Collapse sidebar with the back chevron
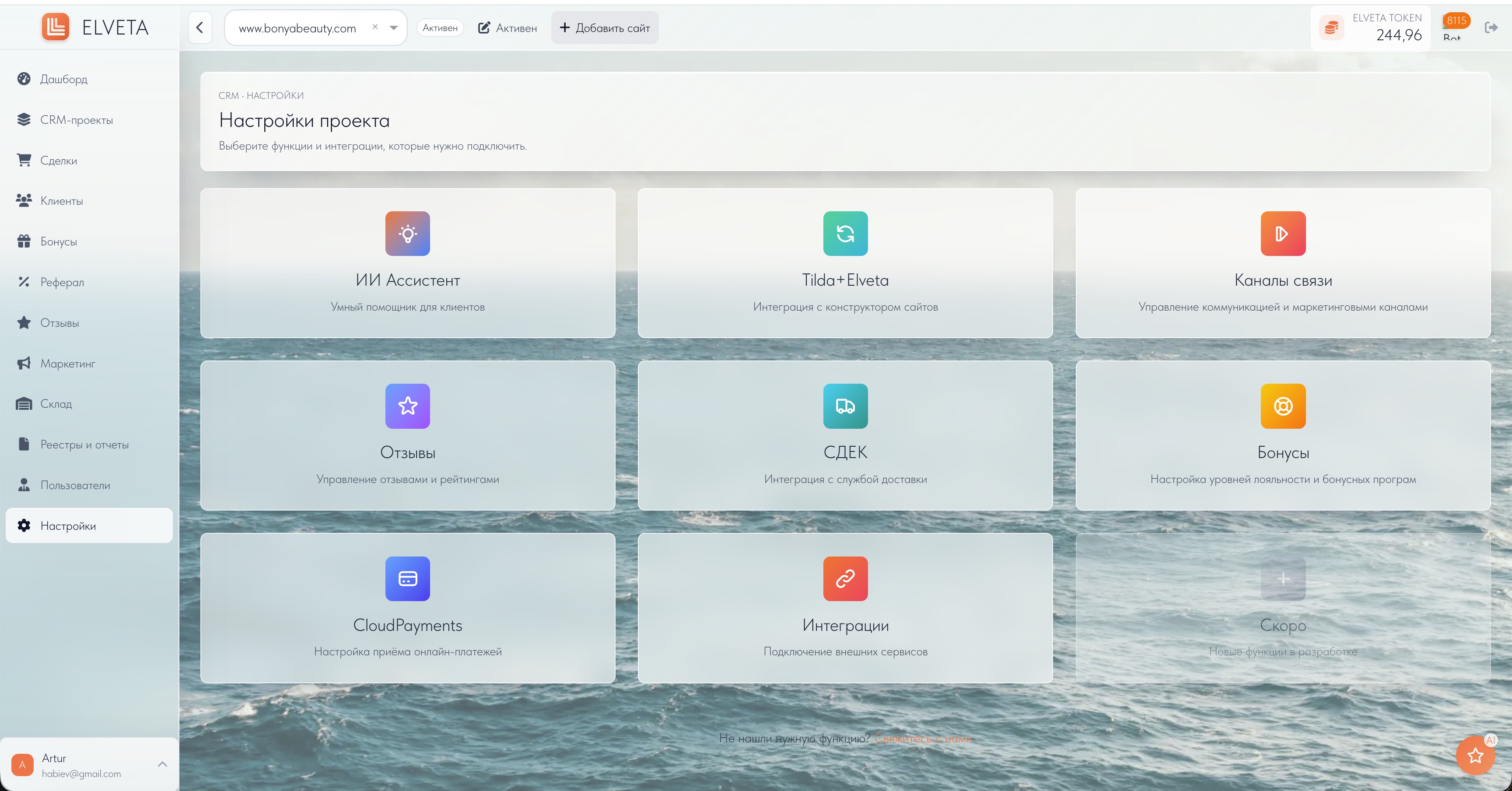This screenshot has height=791, width=1512. [199, 28]
